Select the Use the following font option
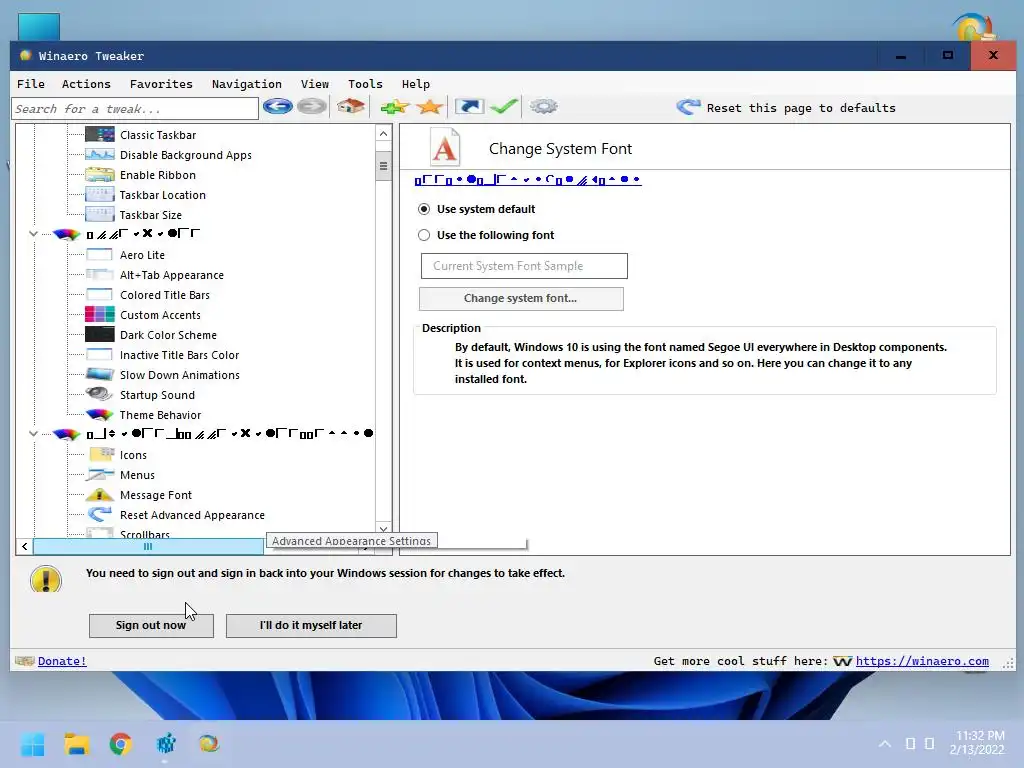 coord(424,235)
